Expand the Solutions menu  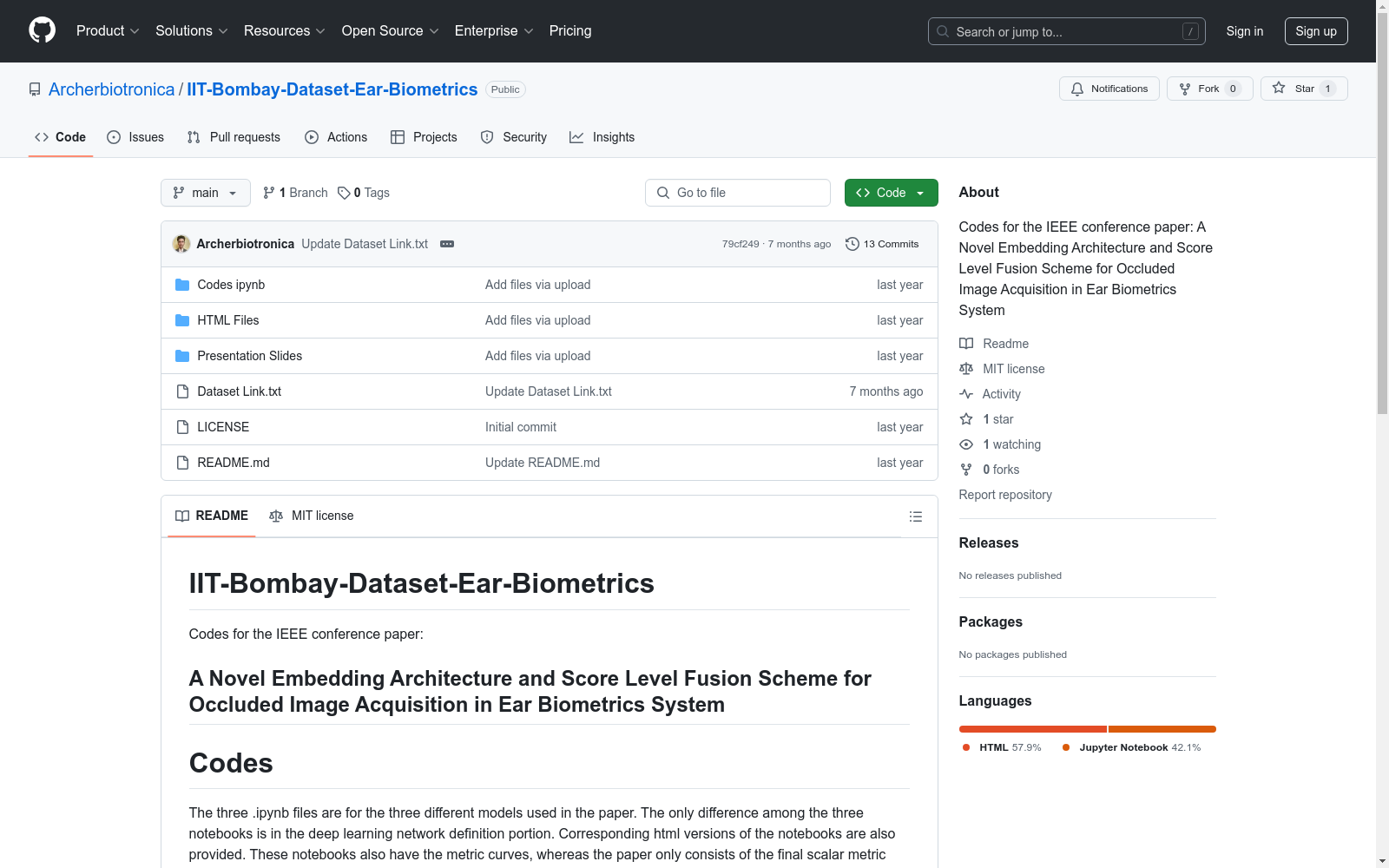coord(192,30)
